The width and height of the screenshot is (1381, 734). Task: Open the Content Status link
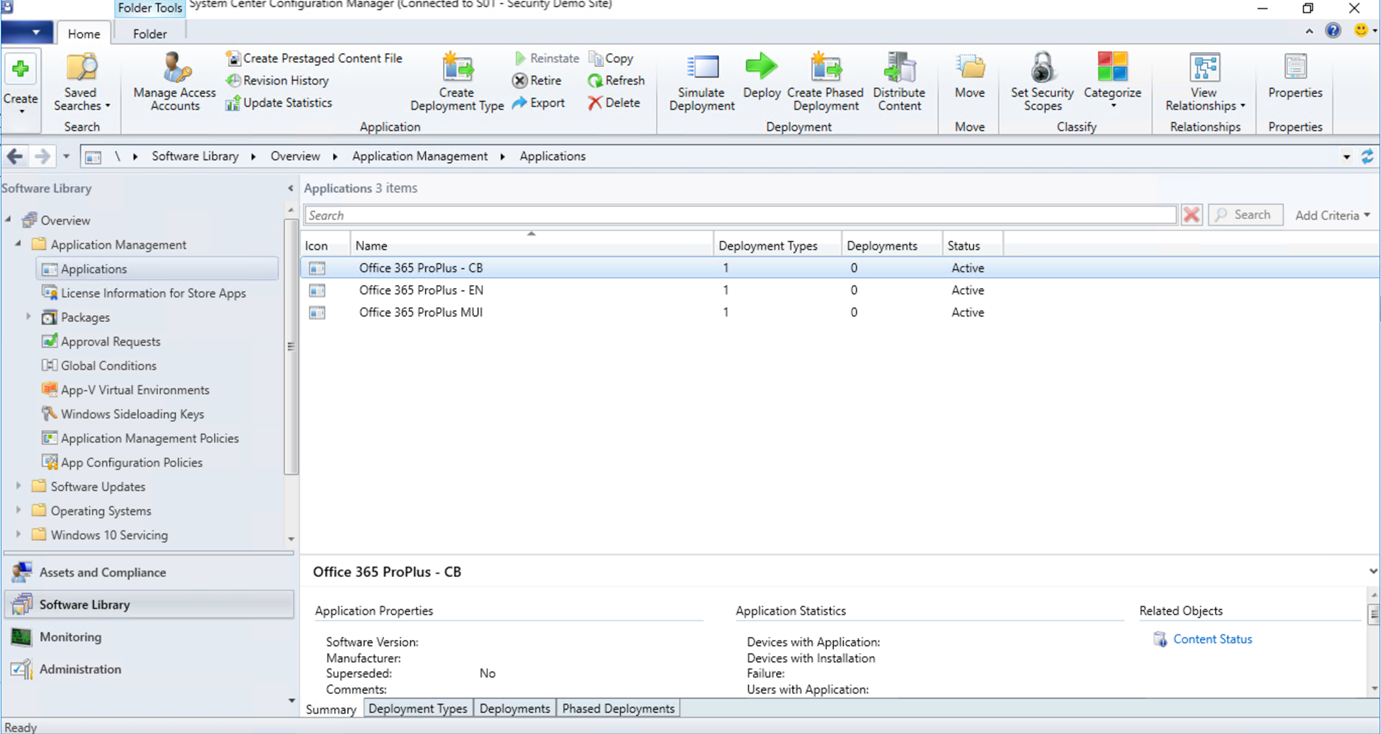pos(1212,639)
